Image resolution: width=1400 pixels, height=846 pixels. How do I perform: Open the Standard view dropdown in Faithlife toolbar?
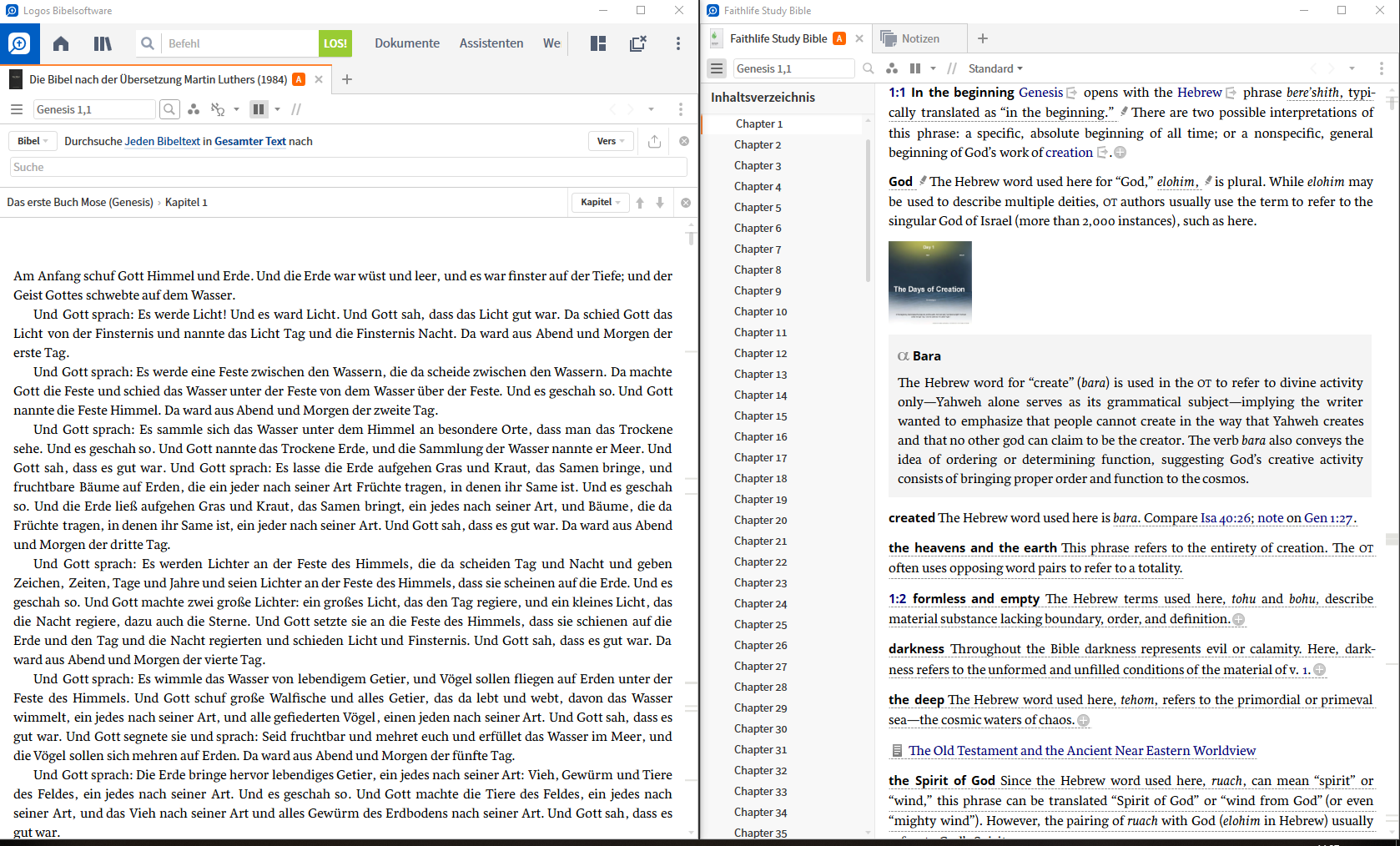[x=995, y=68]
